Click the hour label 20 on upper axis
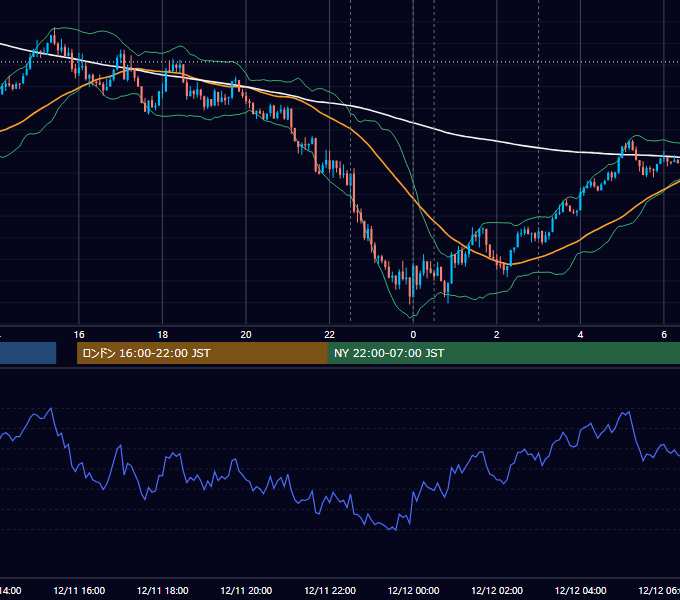680x600 pixels. click(x=246, y=335)
